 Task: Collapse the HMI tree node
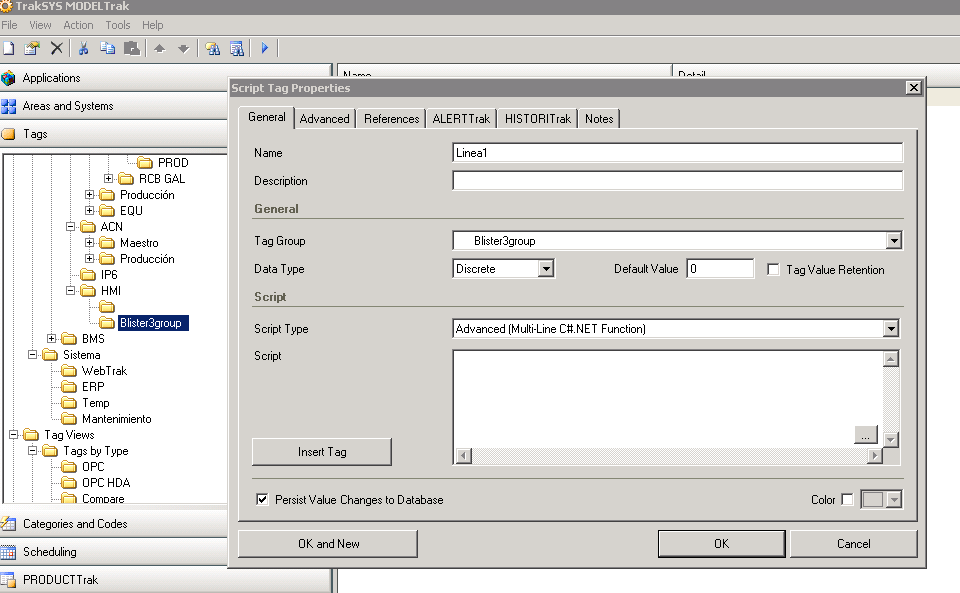tap(70, 291)
